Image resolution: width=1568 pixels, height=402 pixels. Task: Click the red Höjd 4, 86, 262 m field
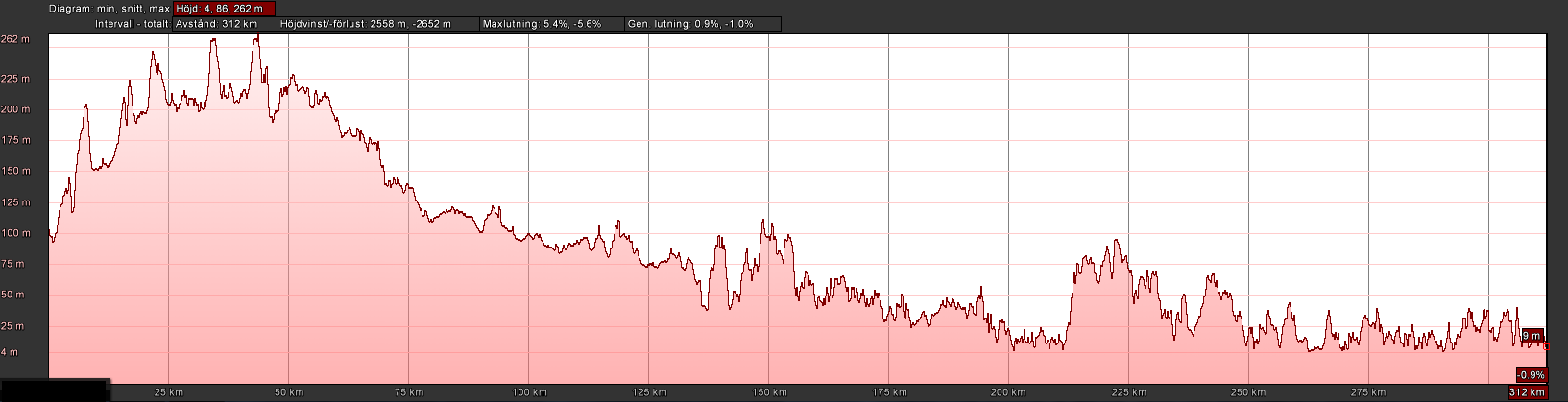224,8
